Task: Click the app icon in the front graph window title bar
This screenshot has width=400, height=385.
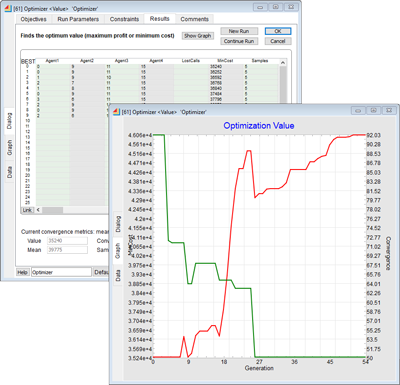Action: [117, 112]
